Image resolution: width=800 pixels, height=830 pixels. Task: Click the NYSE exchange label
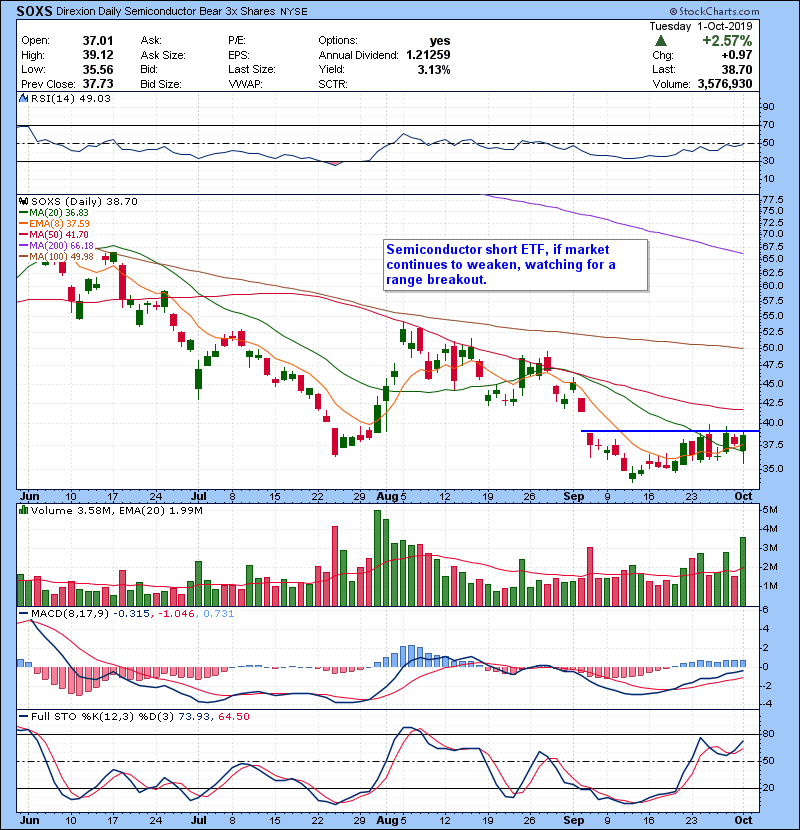pos(294,12)
